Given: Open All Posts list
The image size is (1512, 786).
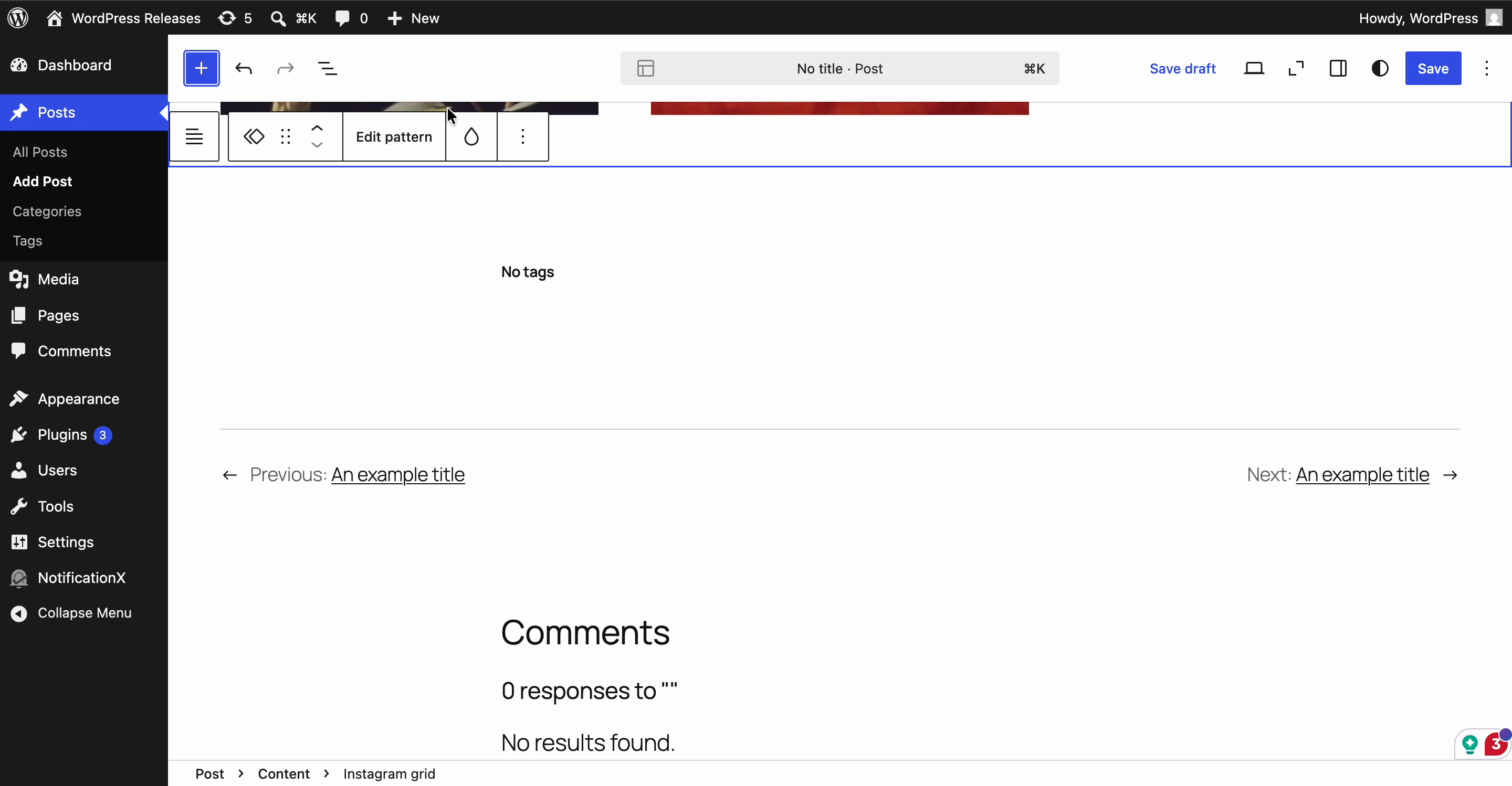Looking at the screenshot, I should (40, 152).
